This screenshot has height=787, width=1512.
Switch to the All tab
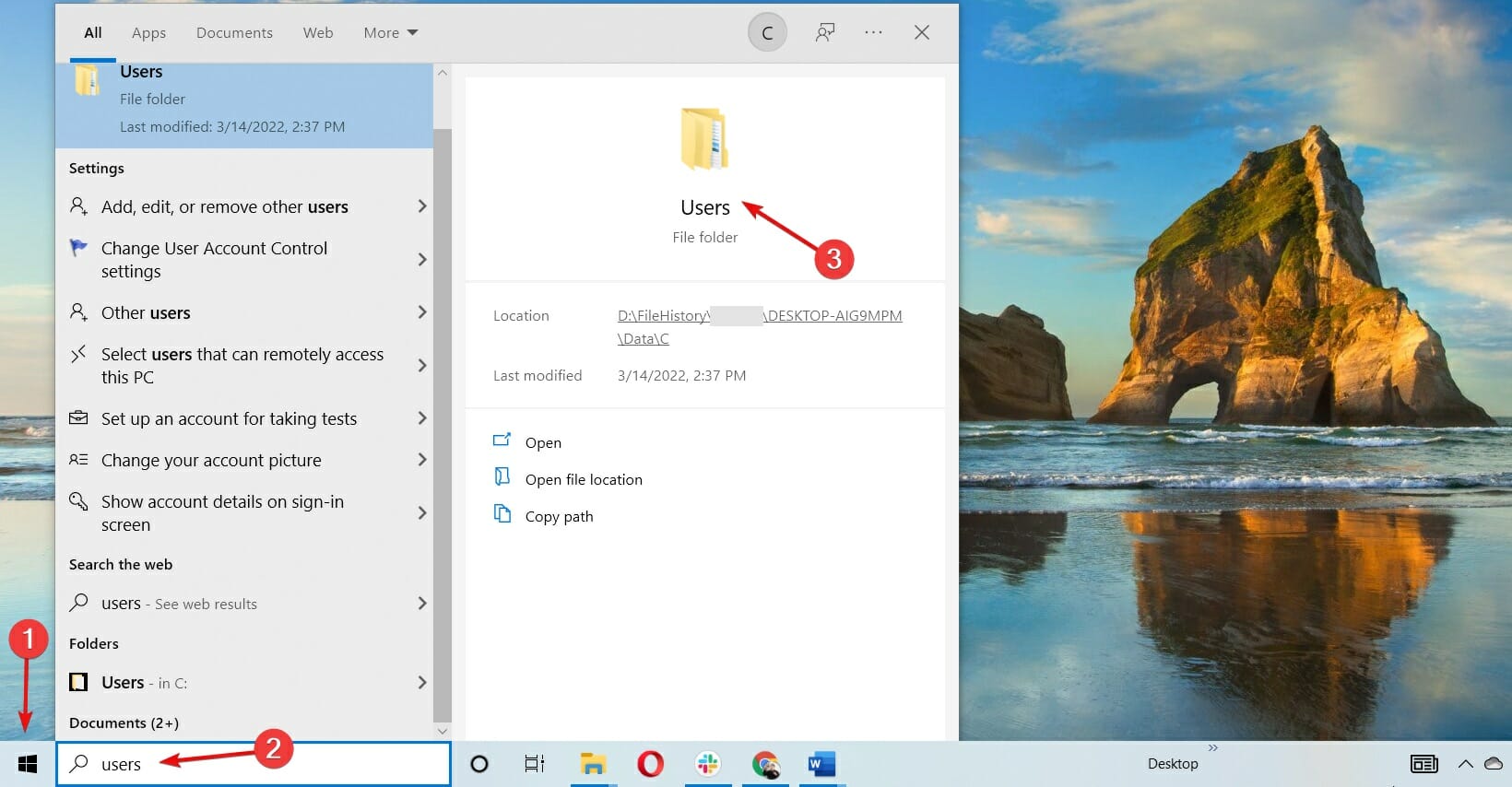click(93, 33)
